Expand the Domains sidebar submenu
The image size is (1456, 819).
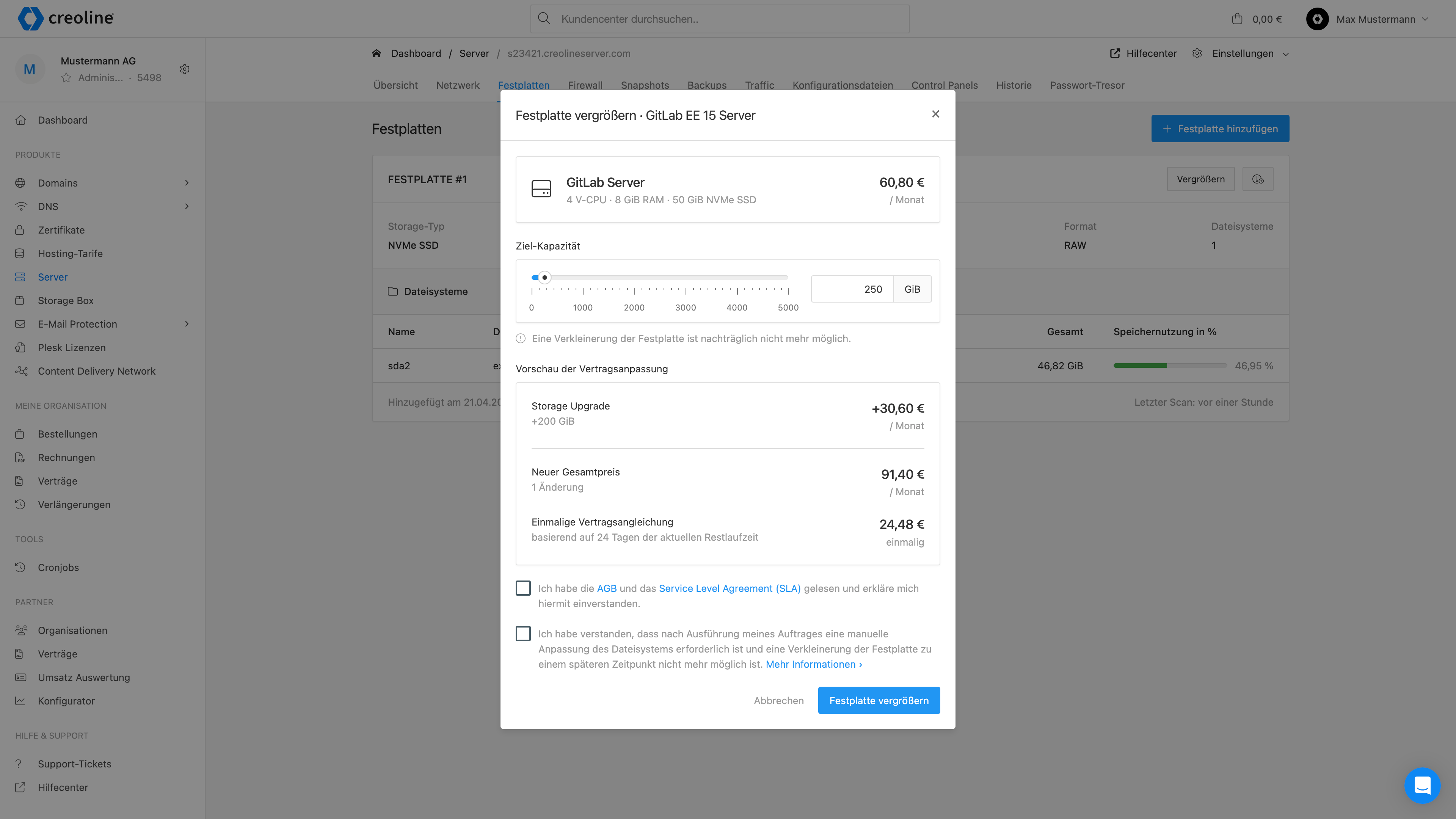[x=187, y=183]
